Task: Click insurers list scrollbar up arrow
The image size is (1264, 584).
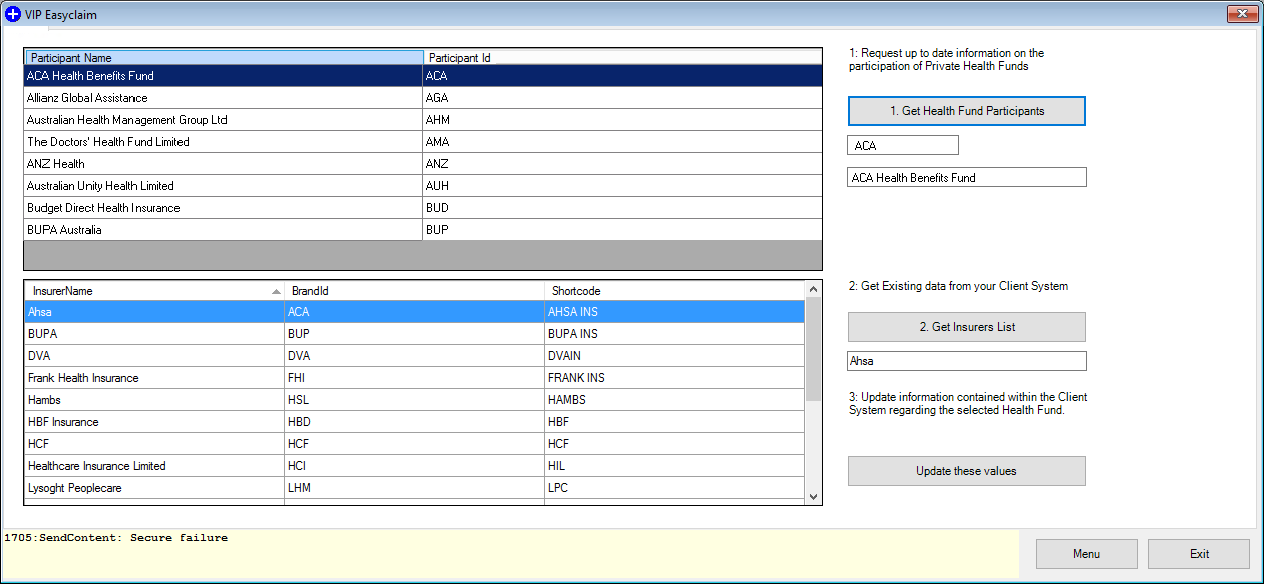Action: pos(813,289)
